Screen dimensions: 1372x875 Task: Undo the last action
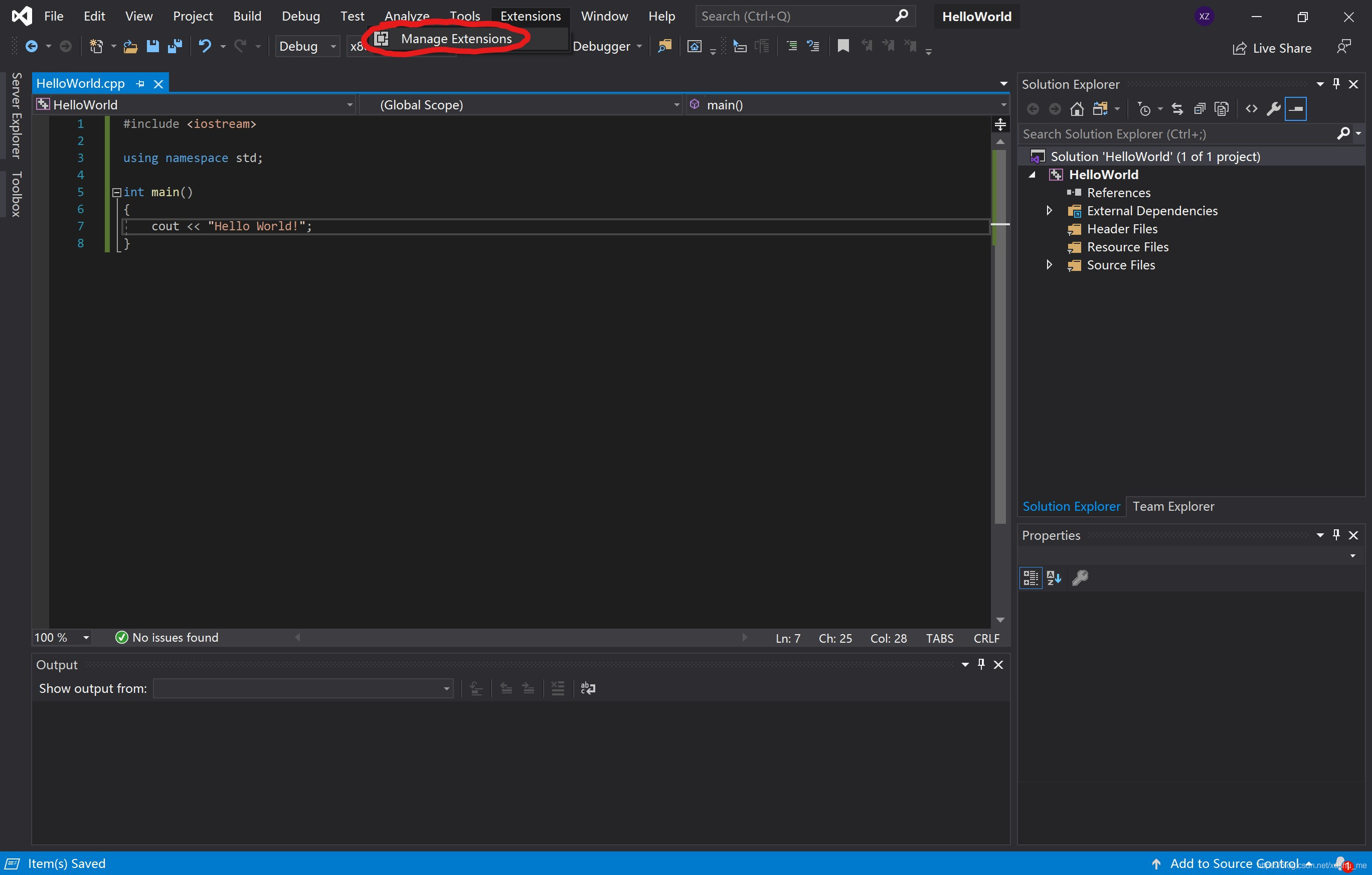(x=205, y=46)
